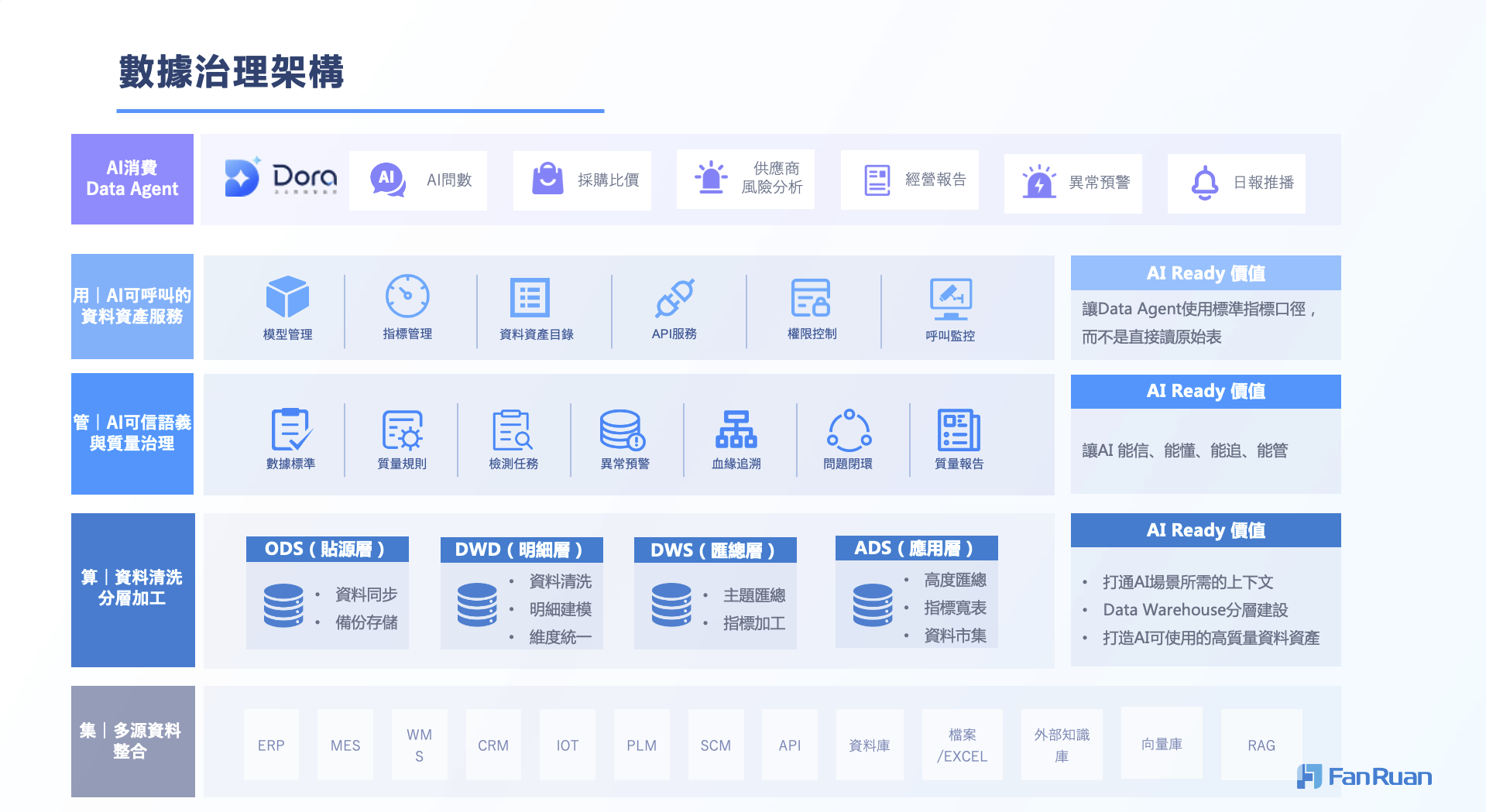1486x812 pixels.
Task: Click the bullet 資料市集
Action: coord(956,636)
